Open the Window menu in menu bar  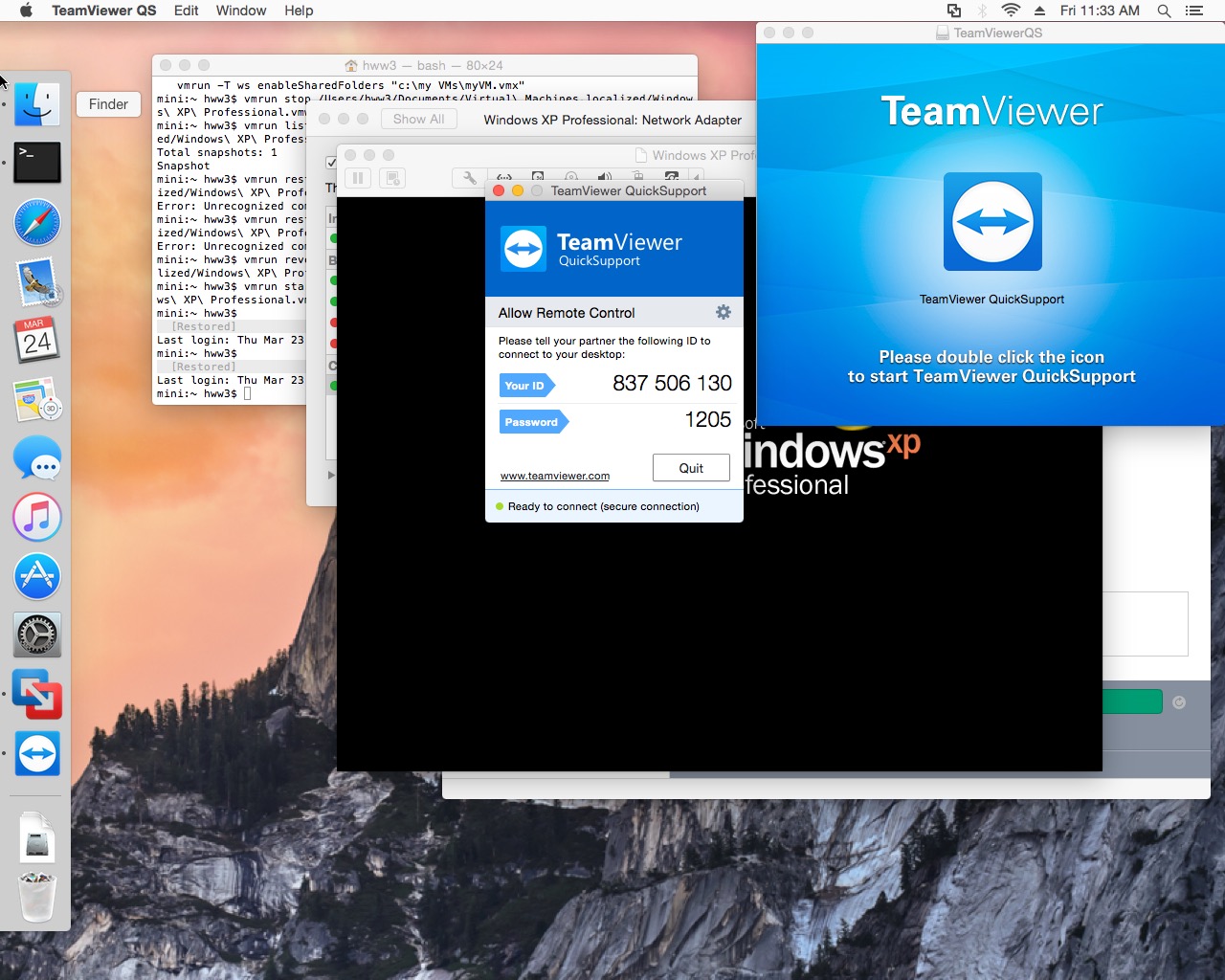(240, 11)
